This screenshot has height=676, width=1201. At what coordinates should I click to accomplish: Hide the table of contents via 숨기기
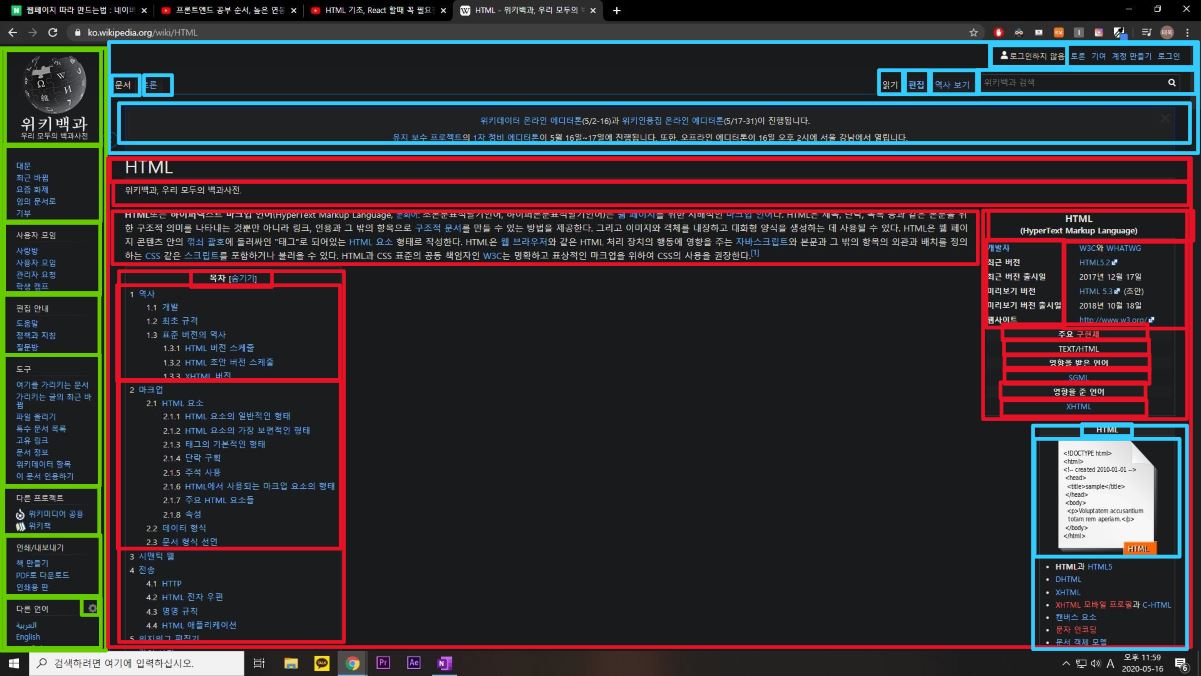click(x=243, y=278)
